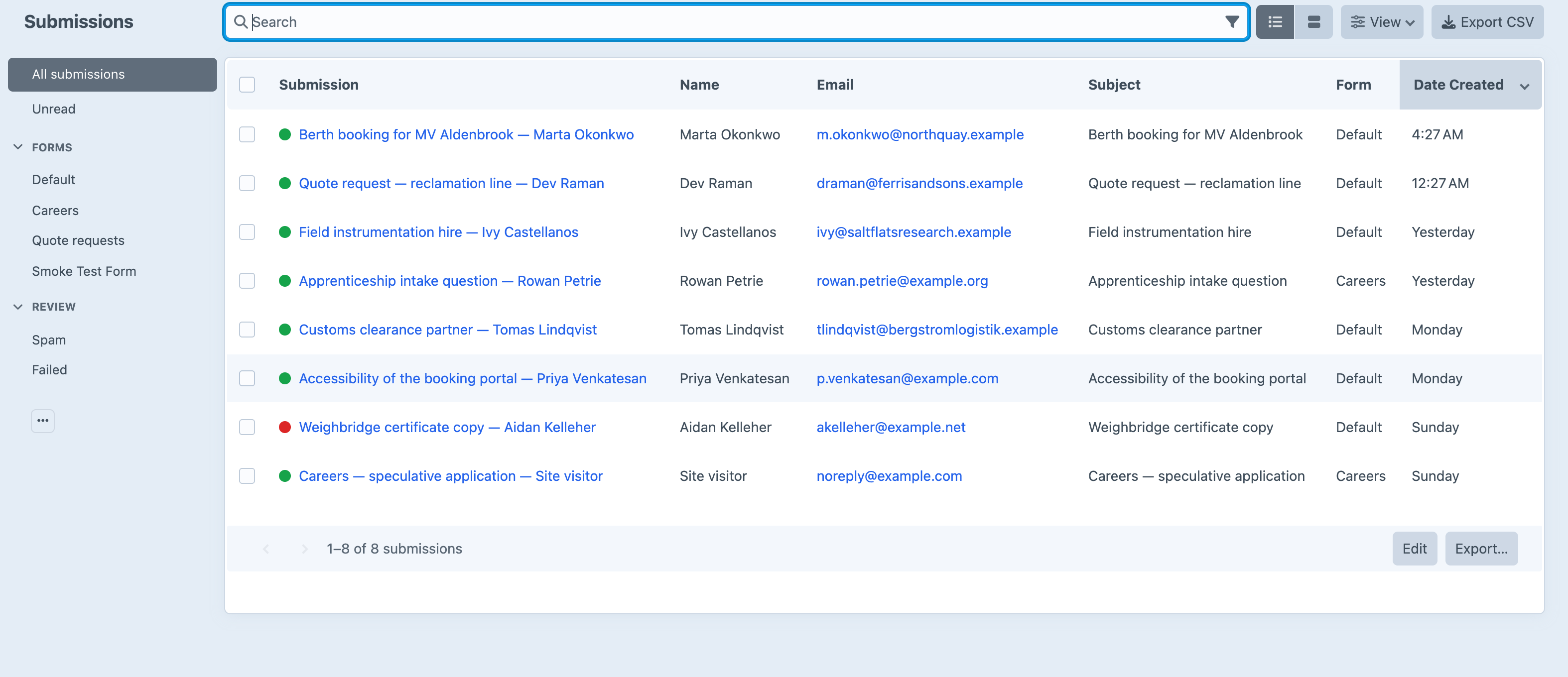Viewport: 1568px width, 677px height.
Task: Open the Export... options button
Action: pyautogui.click(x=1481, y=549)
